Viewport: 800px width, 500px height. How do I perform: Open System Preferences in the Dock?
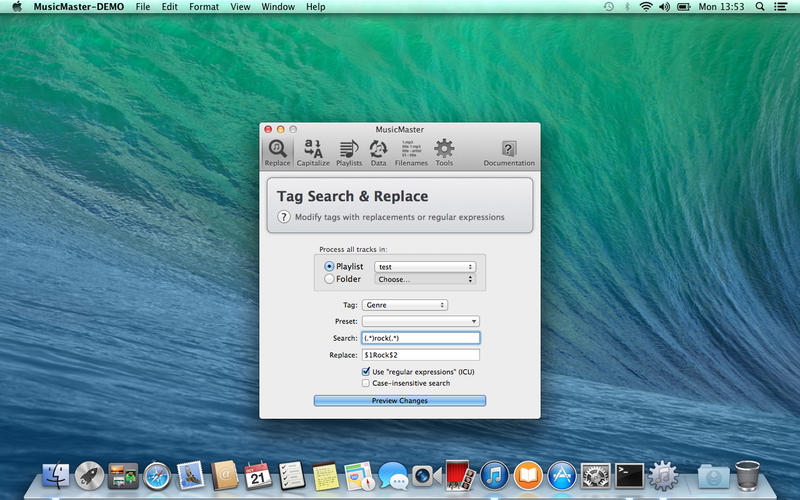[595, 476]
